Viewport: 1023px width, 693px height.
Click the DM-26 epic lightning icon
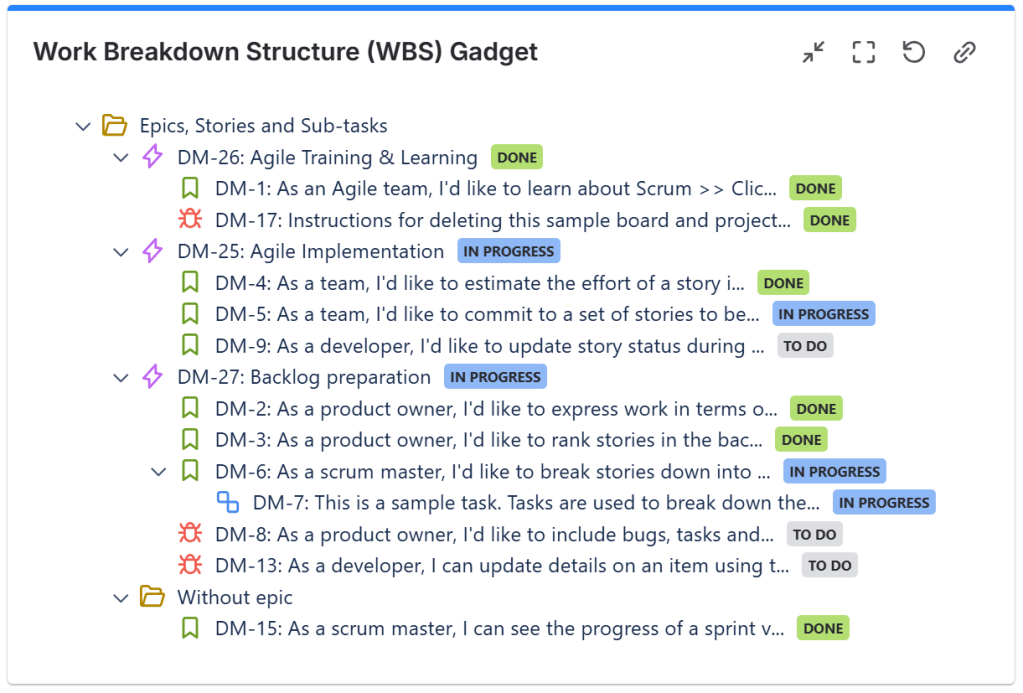point(152,157)
